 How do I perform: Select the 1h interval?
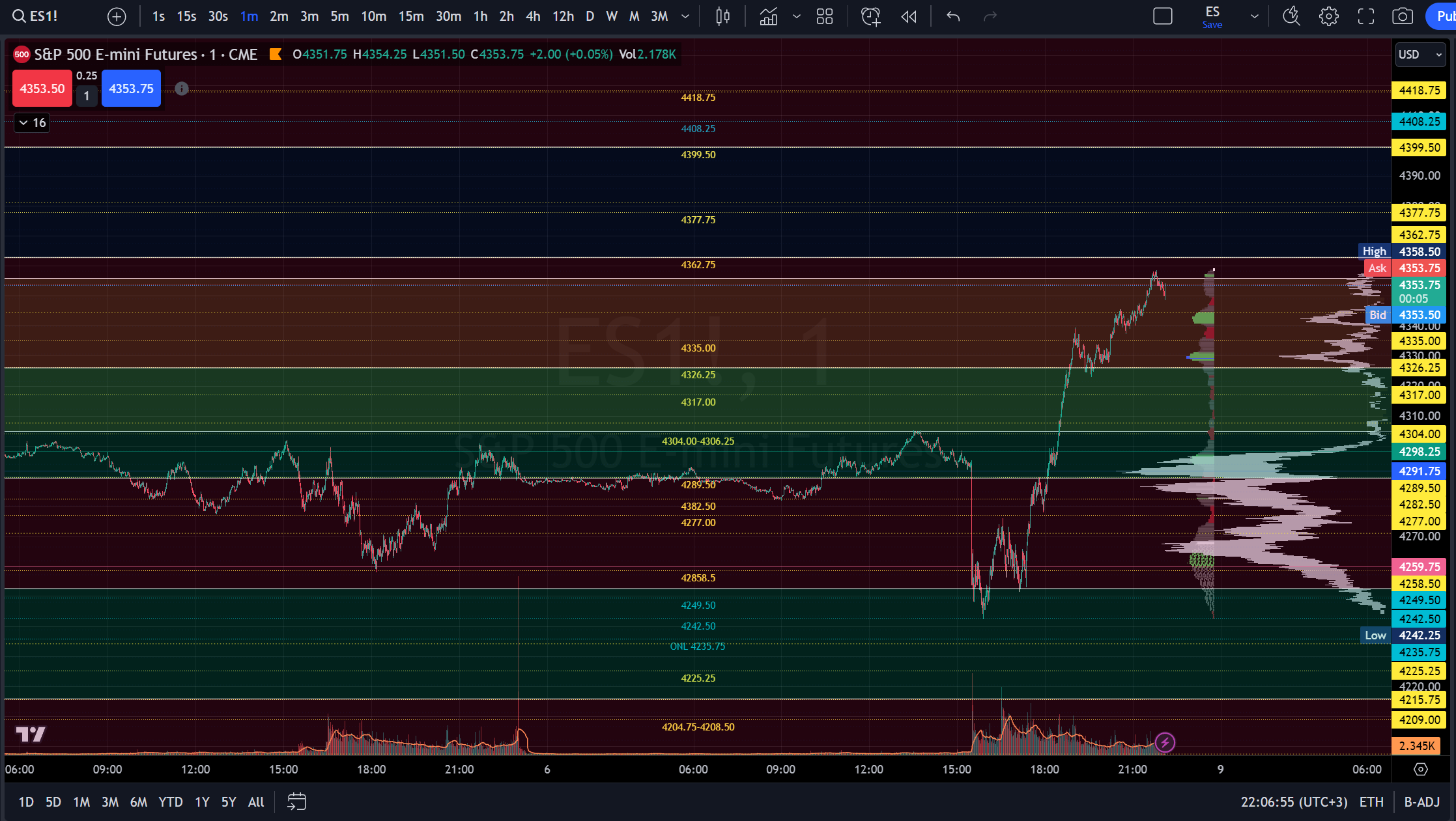481,16
